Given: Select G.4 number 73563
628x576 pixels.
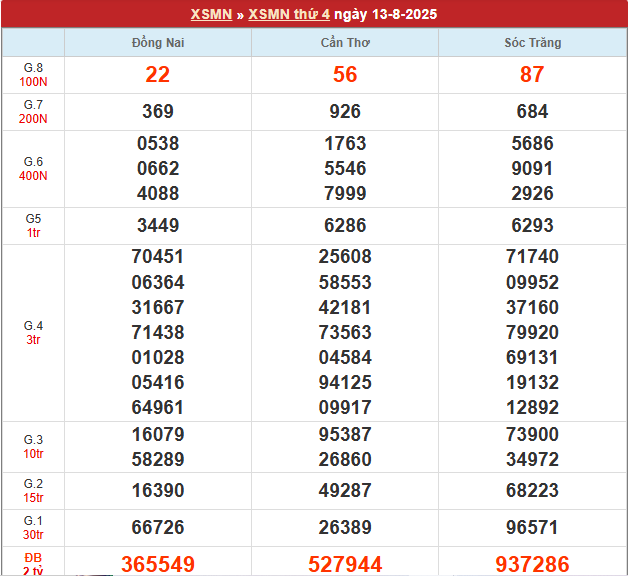Looking at the screenshot, I should [345, 332].
